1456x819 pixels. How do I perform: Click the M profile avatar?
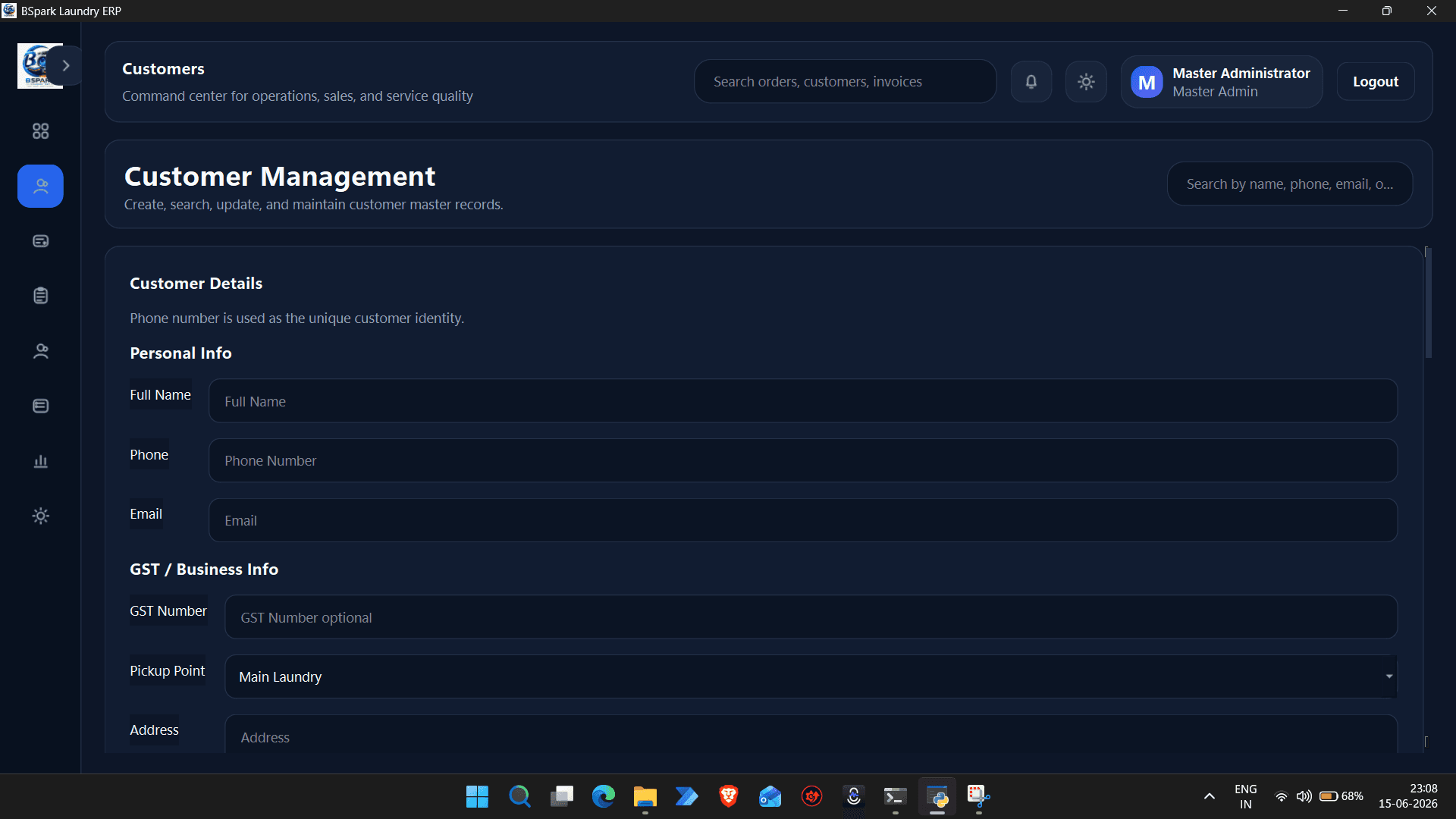click(x=1147, y=82)
